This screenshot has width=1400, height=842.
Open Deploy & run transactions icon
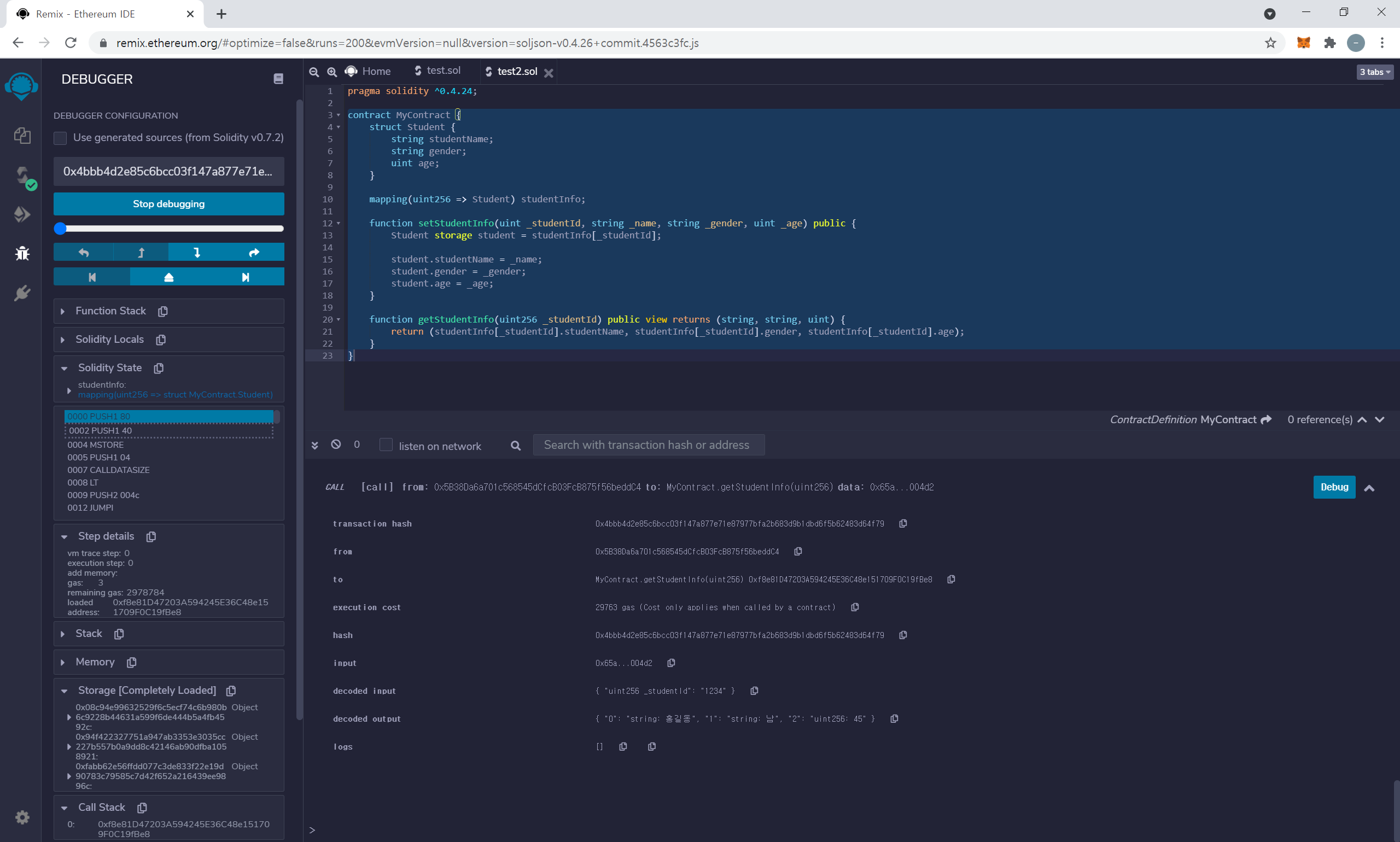coord(22,214)
